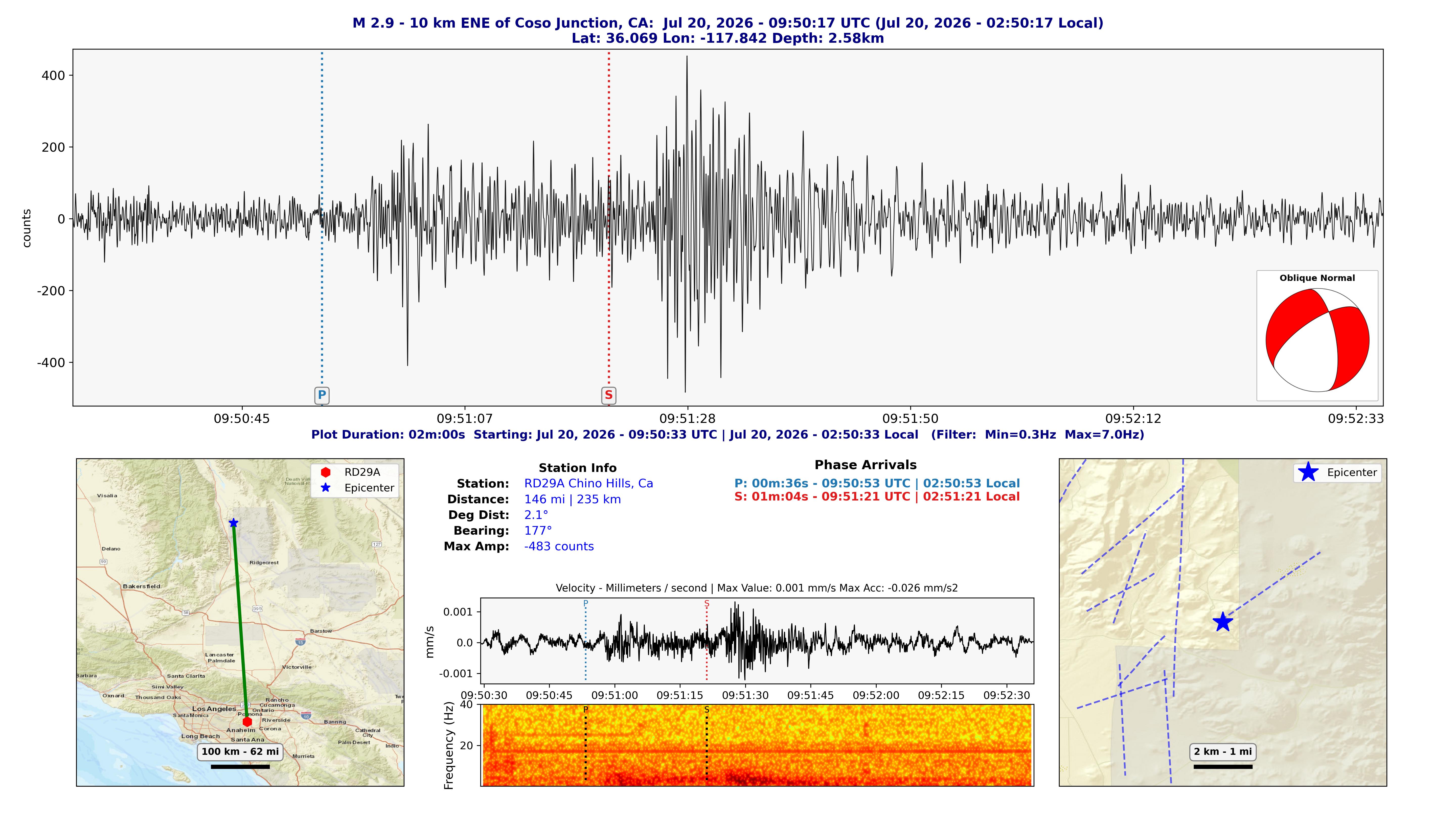Click the small S label atop the velocity plot
This screenshot has width=1456, height=819.
[707, 604]
